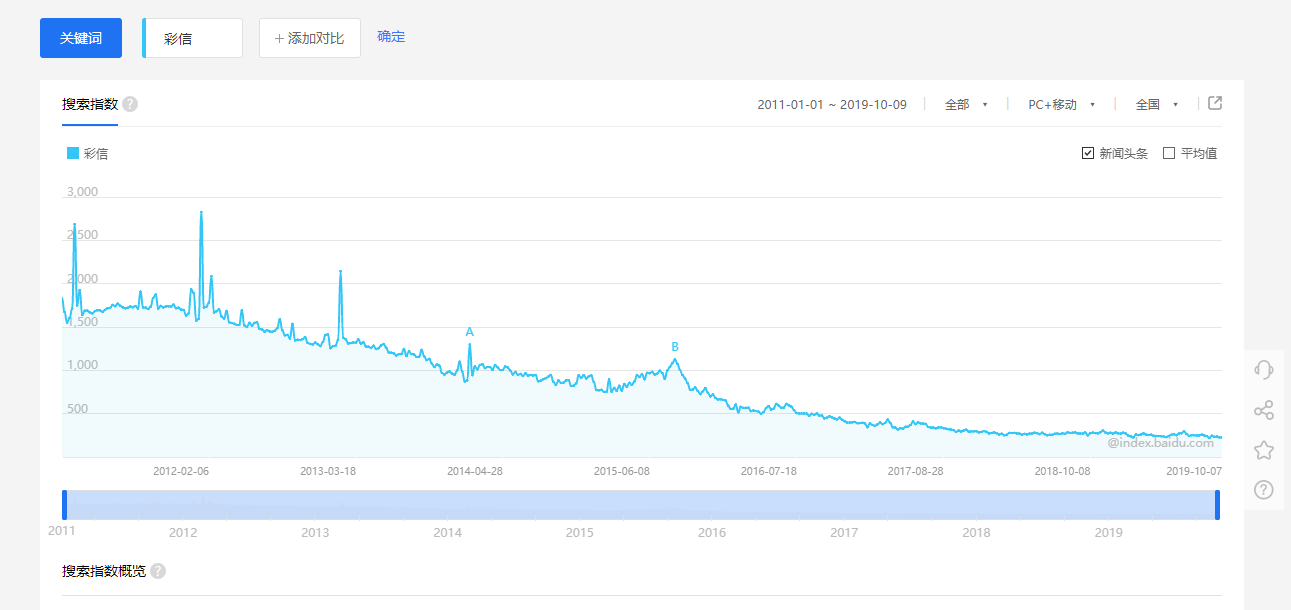Click help icon next to 搜索指数
This screenshot has width=1291, height=610.
coord(130,104)
